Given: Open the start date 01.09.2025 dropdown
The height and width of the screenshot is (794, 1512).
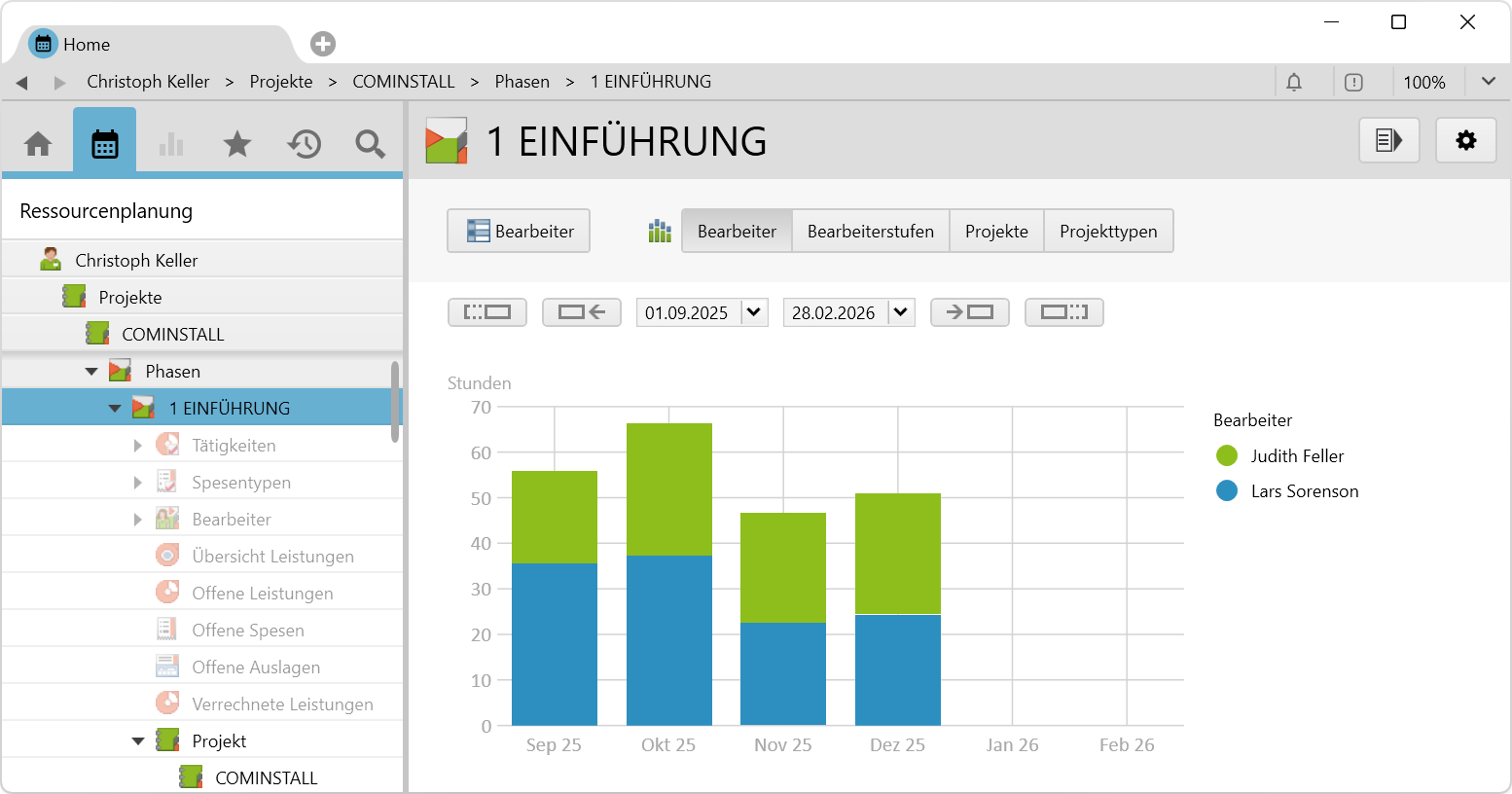Looking at the screenshot, I should 754,312.
